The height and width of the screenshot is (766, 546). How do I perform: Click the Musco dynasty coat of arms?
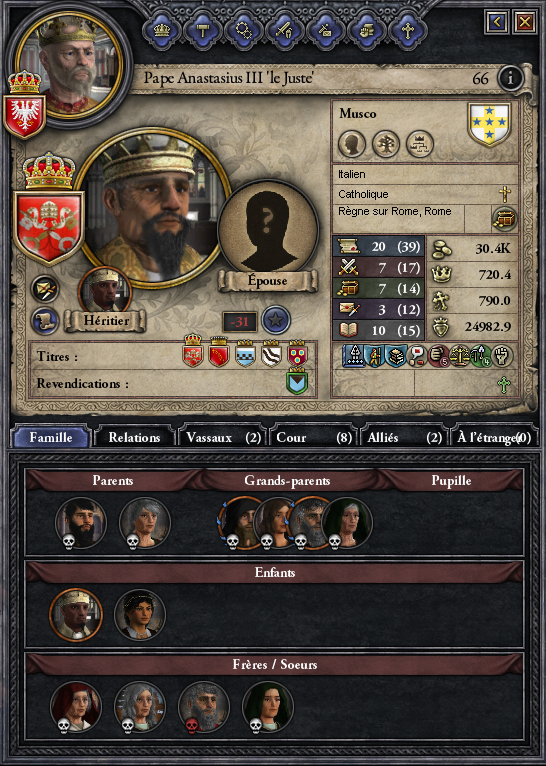tap(489, 124)
